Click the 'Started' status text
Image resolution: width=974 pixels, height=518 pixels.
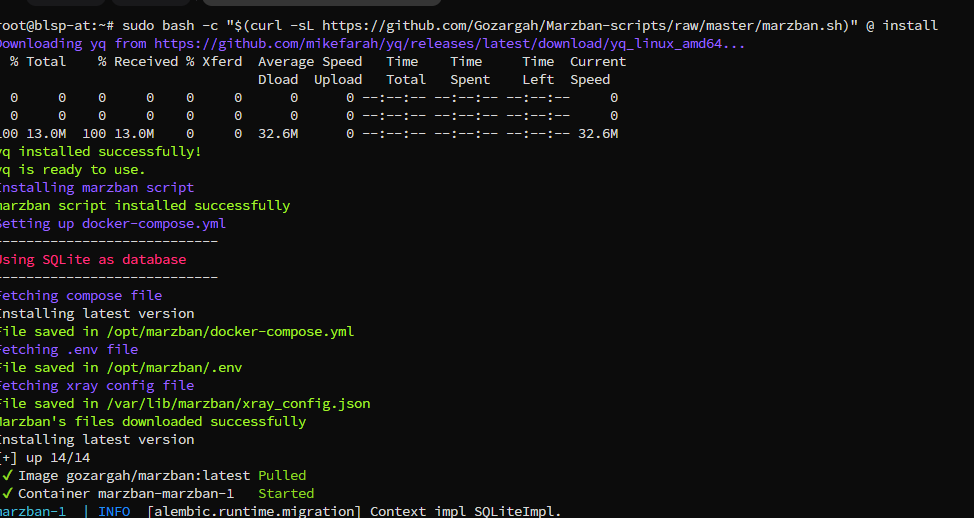coord(286,494)
